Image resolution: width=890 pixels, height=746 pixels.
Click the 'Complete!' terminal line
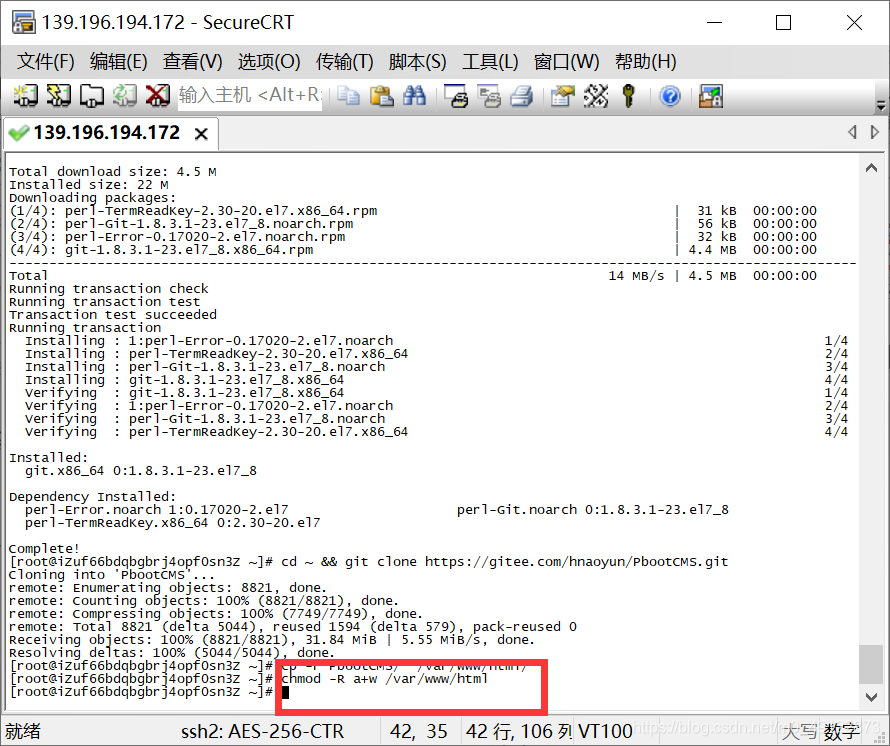tap(44, 549)
